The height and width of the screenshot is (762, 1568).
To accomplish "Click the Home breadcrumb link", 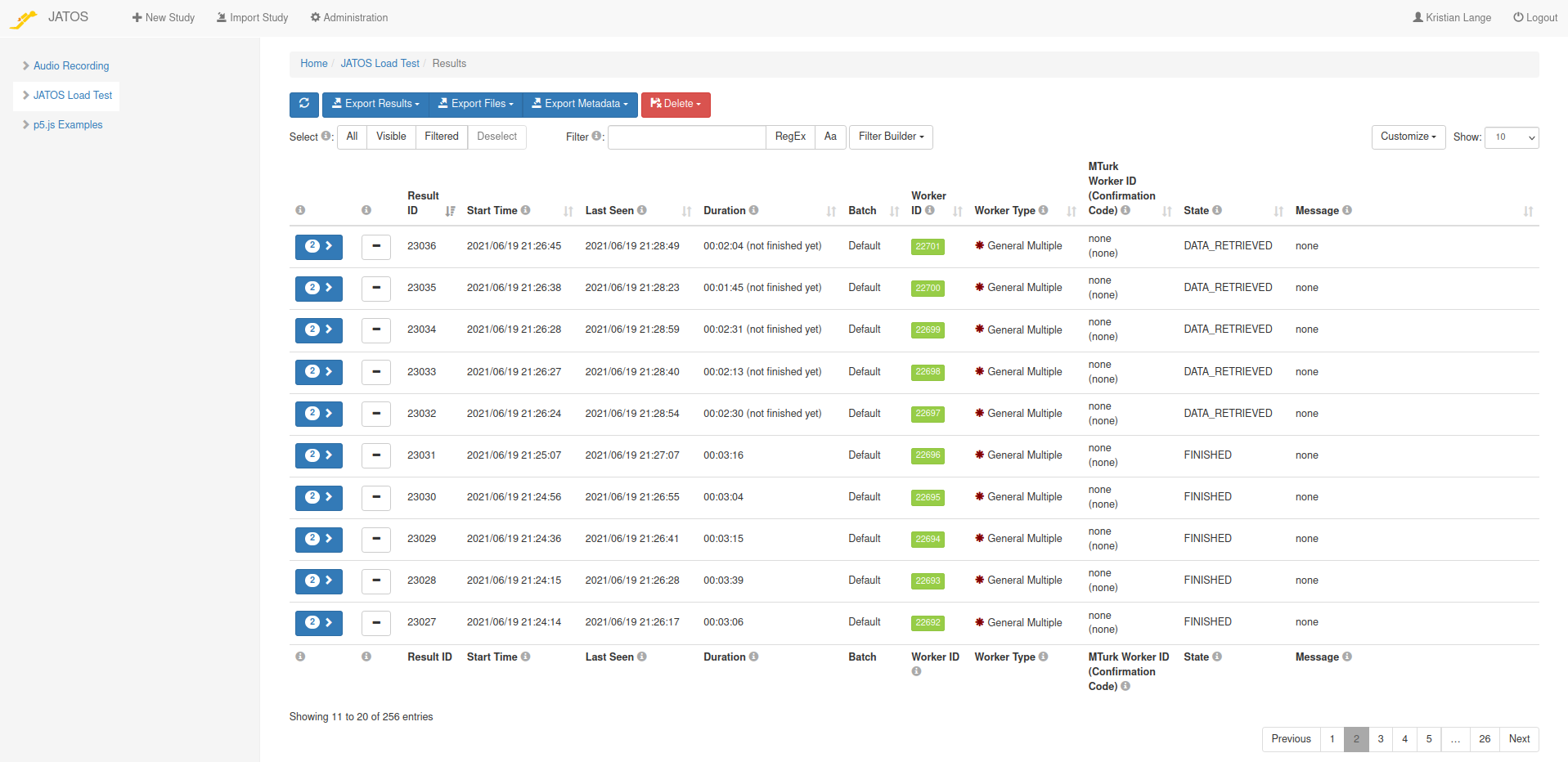I will (313, 63).
